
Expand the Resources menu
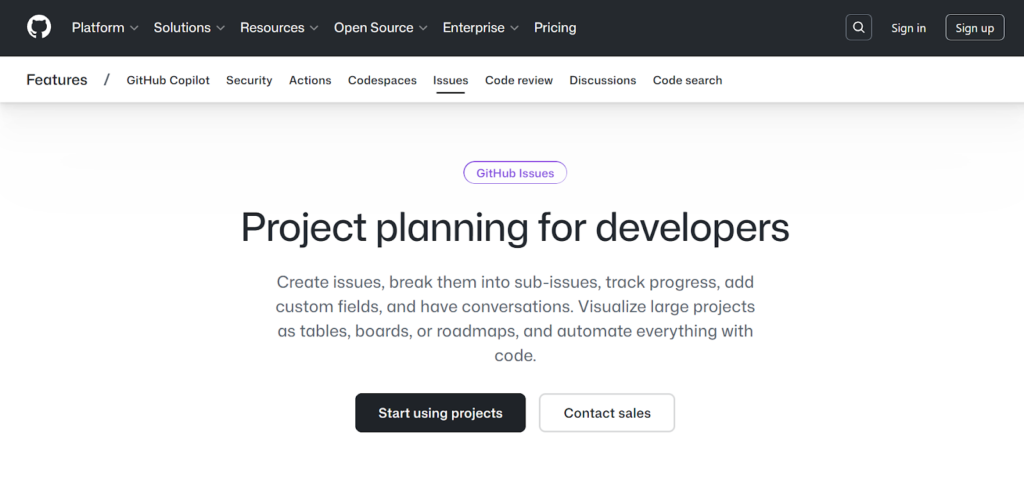[279, 28]
